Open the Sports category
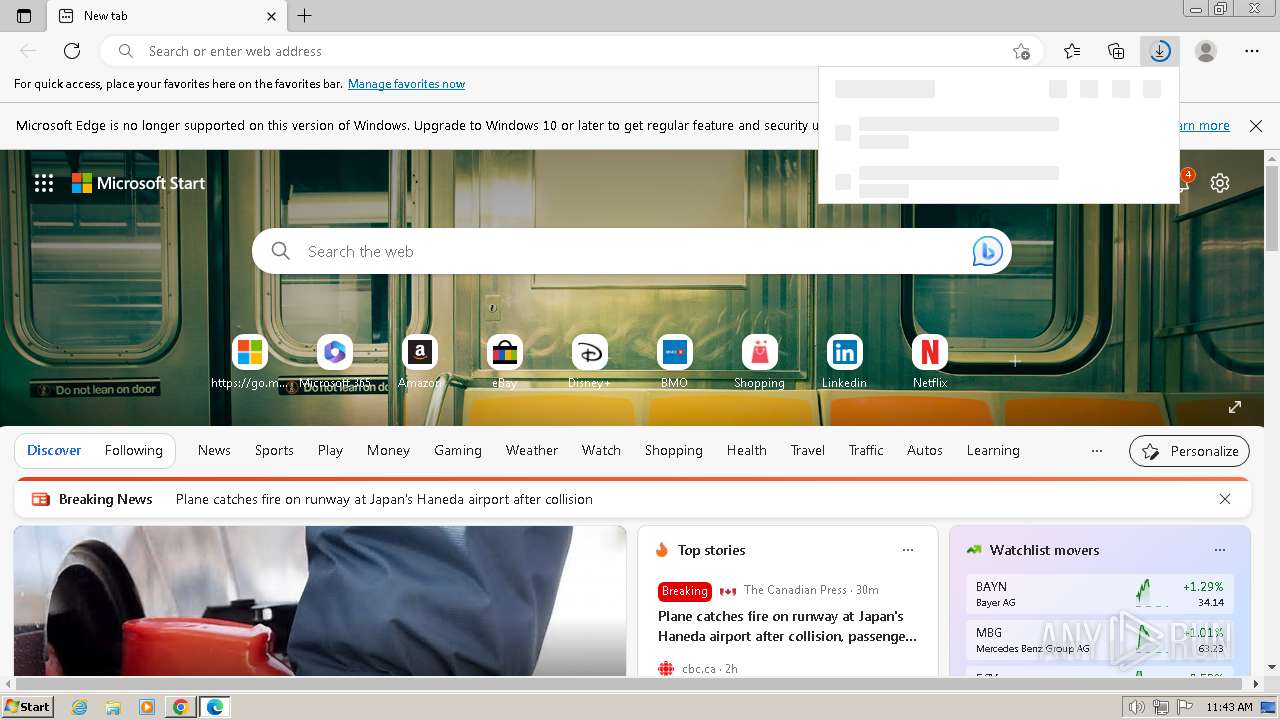The width and height of the screenshot is (1280, 720). pos(274,450)
